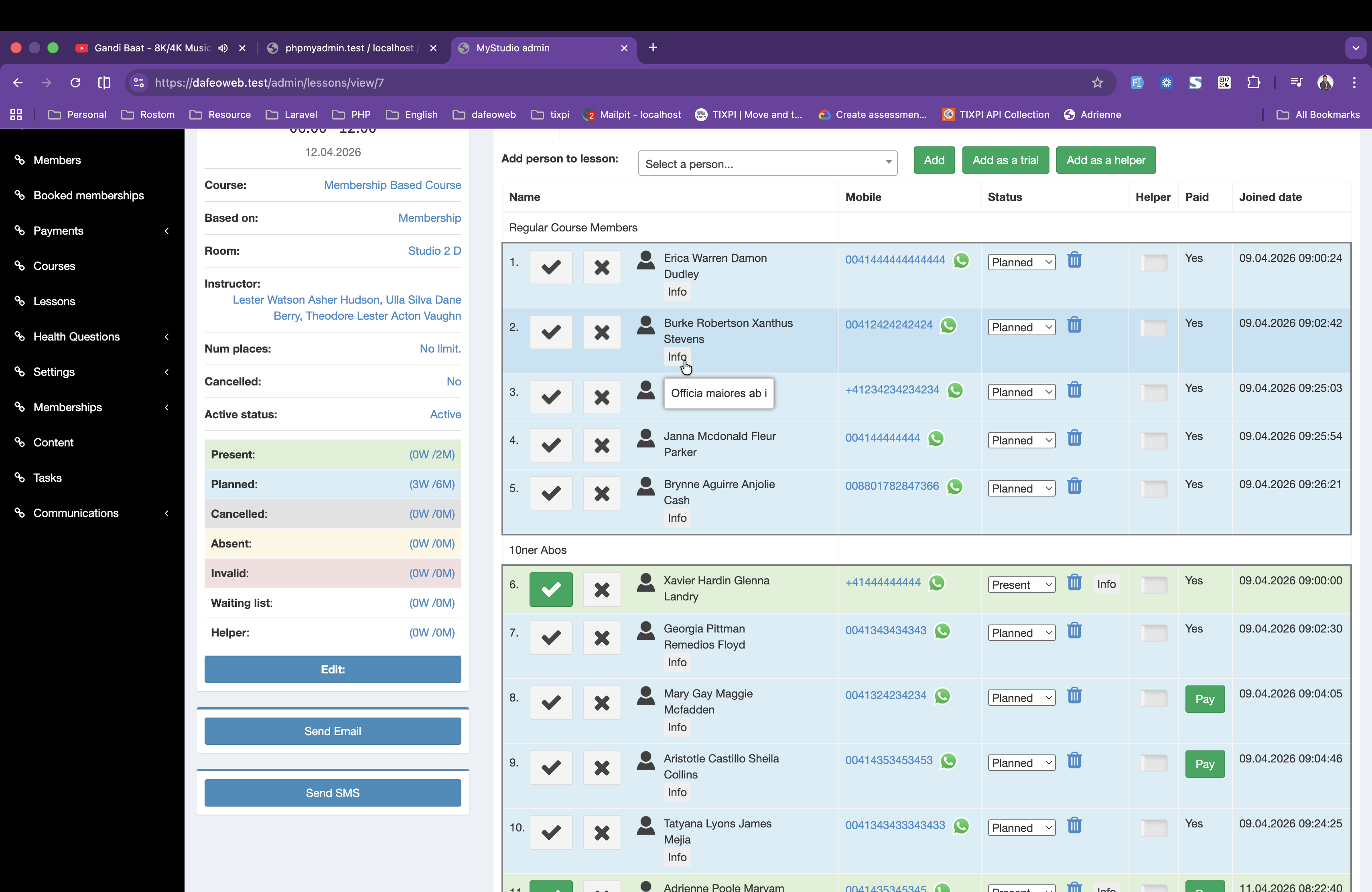Delete Burke Robertson from lesson via trash icon
The image size is (1372, 892).
tap(1074, 325)
